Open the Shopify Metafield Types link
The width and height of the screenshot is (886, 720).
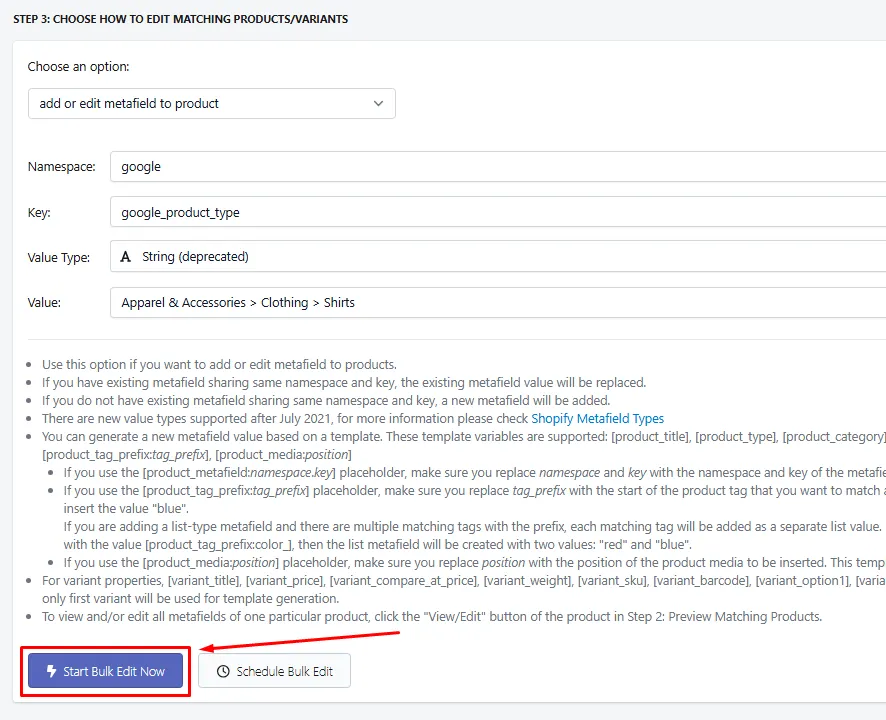click(x=597, y=418)
